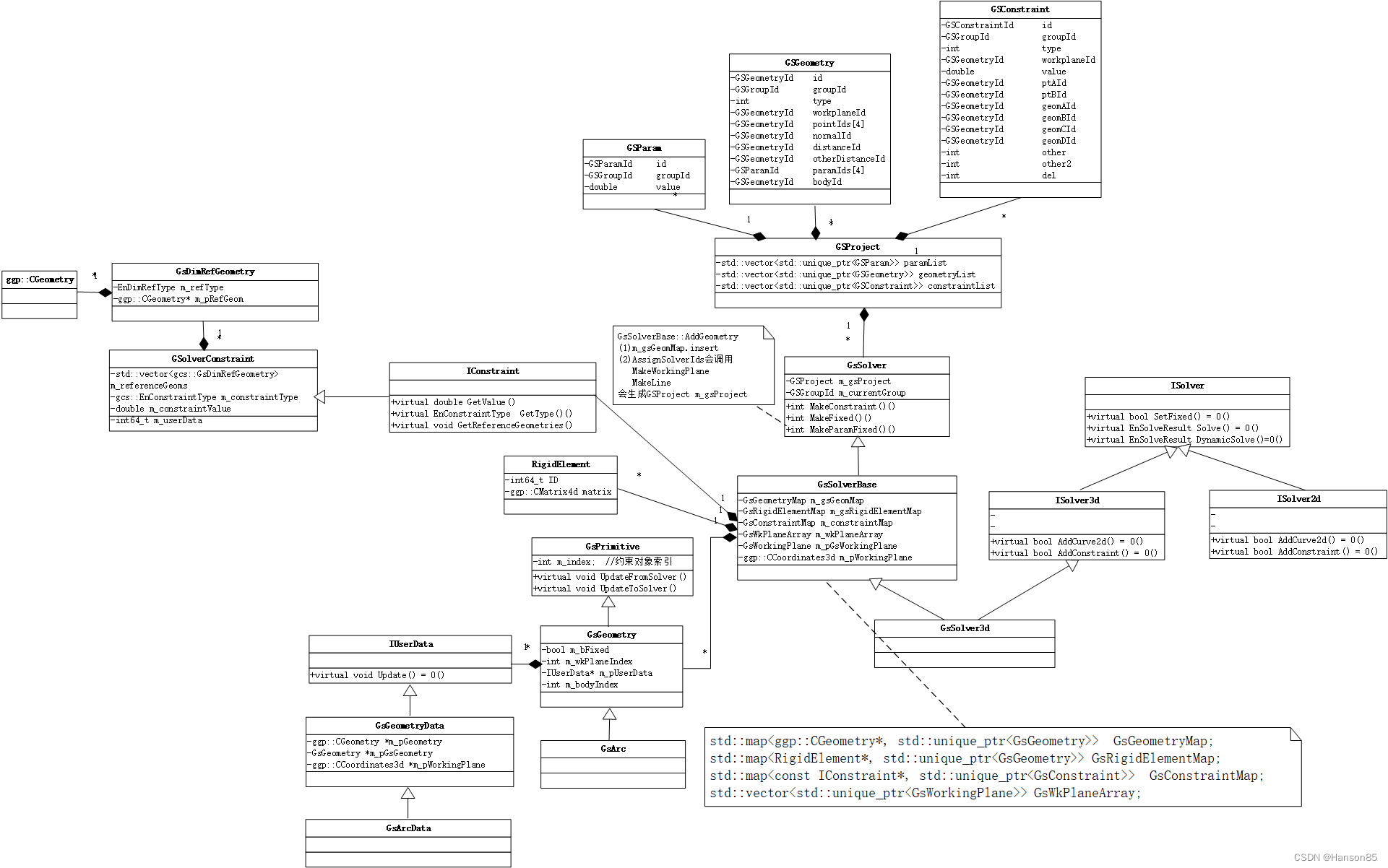Select the workplaneId field in GSConstraint
This screenshot has width=1388, height=868.
(1019, 60)
